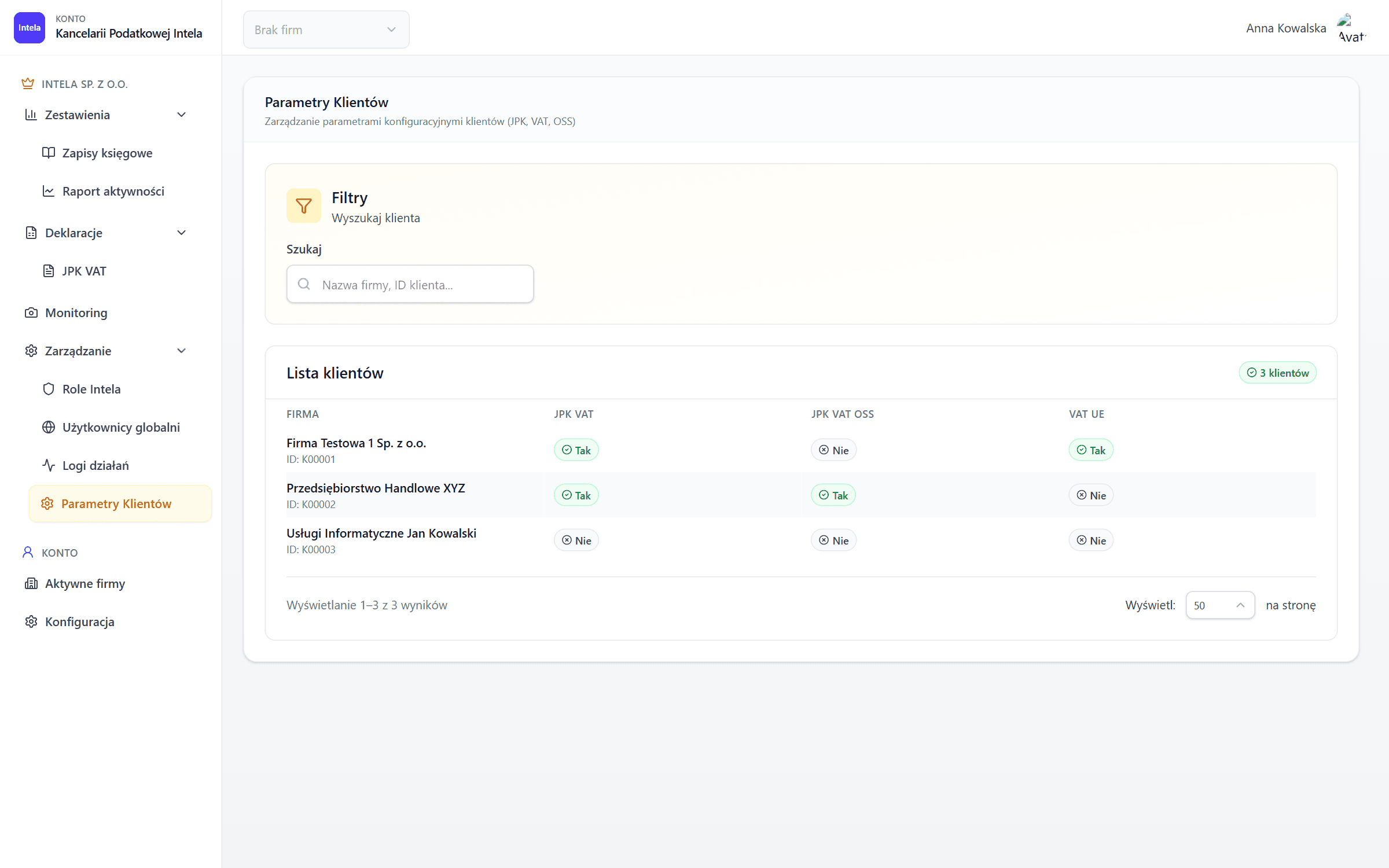Viewport: 1389px width, 868px height.
Task: Click the camera icon beside Monitoring
Action: click(31, 312)
